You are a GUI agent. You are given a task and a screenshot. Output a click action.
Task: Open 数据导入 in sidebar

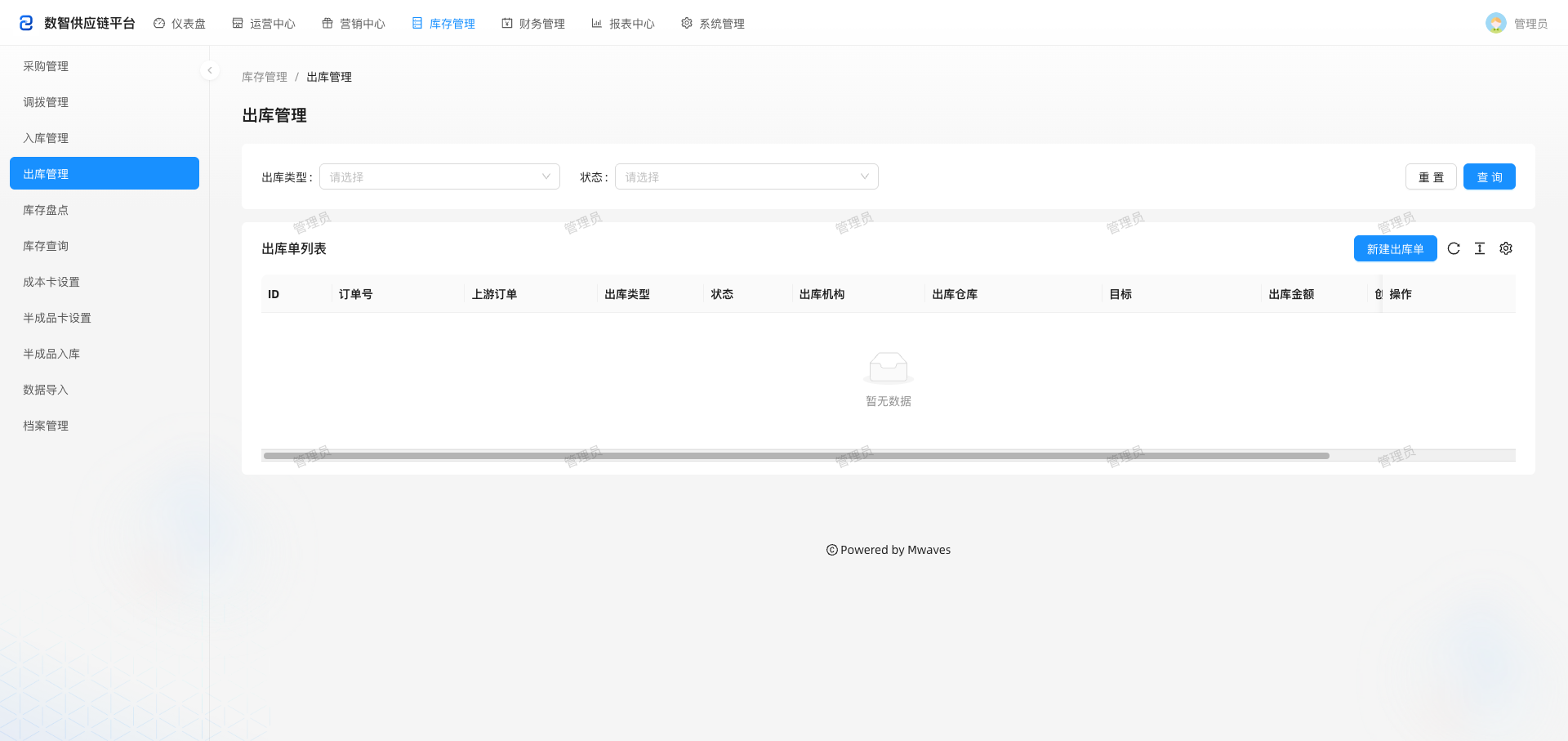click(x=105, y=390)
